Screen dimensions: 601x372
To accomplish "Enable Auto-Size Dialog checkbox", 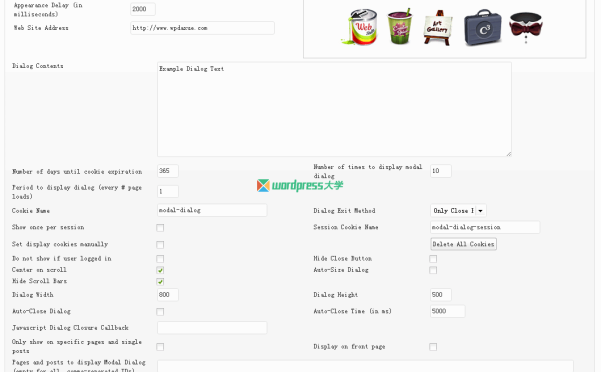I will [433, 270].
